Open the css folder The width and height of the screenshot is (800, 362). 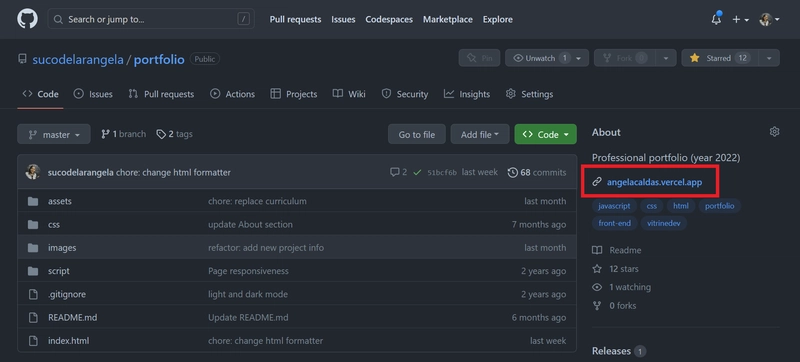54,224
